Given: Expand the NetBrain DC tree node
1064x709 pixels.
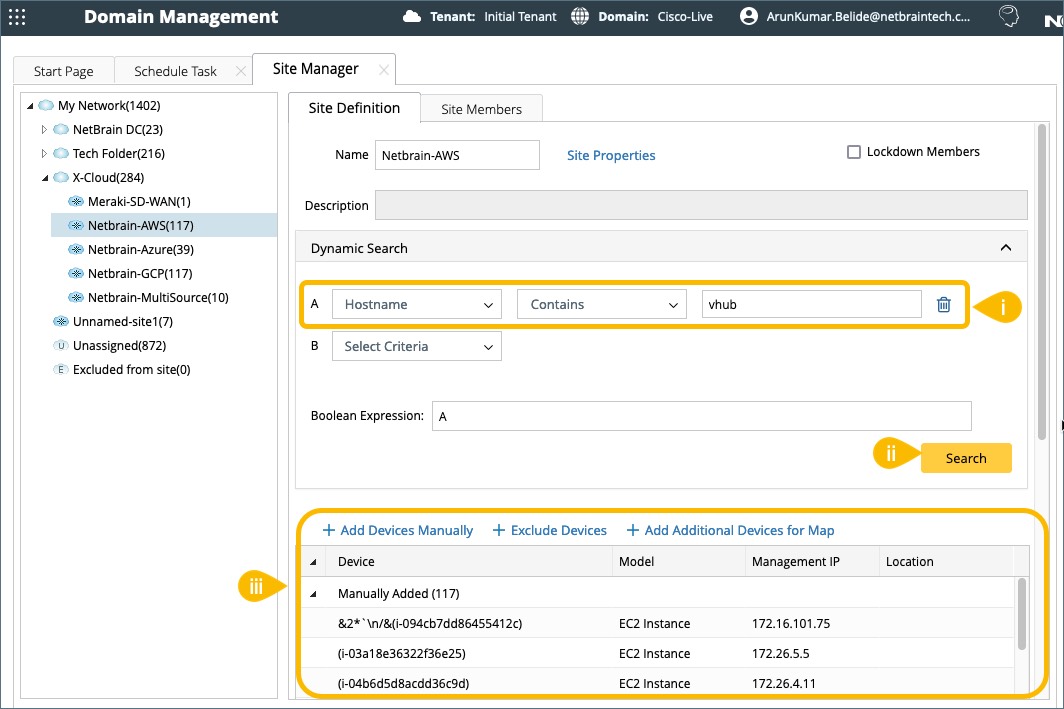Looking at the screenshot, I should [43, 130].
